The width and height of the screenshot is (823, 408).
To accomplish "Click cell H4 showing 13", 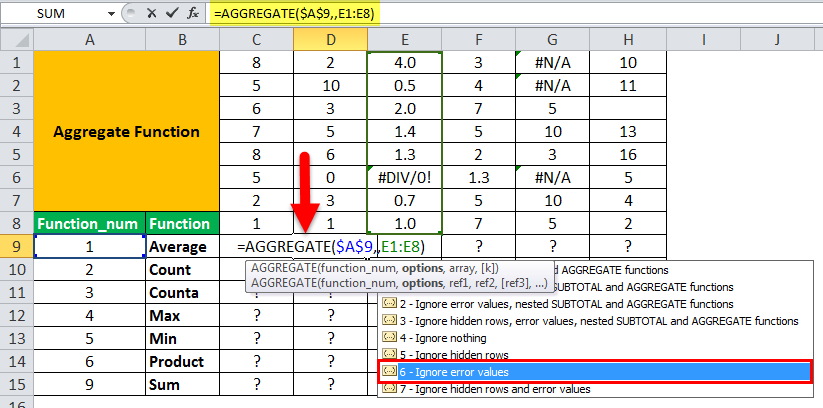I will tap(628, 131).
